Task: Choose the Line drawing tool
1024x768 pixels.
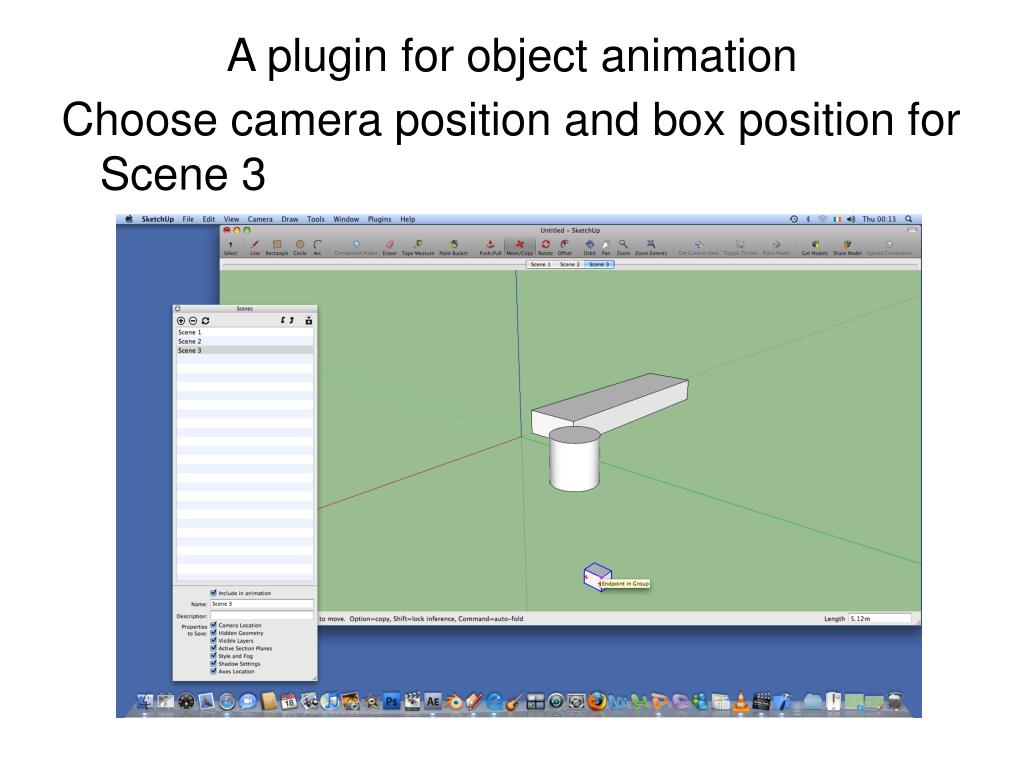Action: tap(255, 246)
